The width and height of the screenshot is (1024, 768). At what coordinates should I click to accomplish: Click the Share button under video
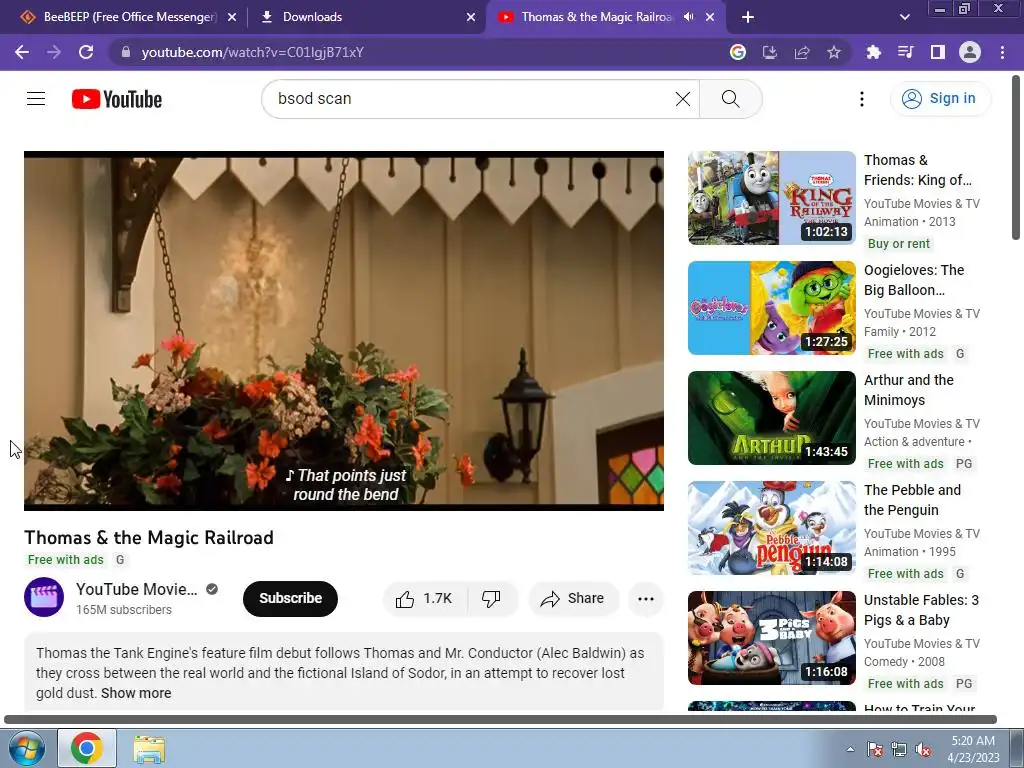tap(573, 599)
